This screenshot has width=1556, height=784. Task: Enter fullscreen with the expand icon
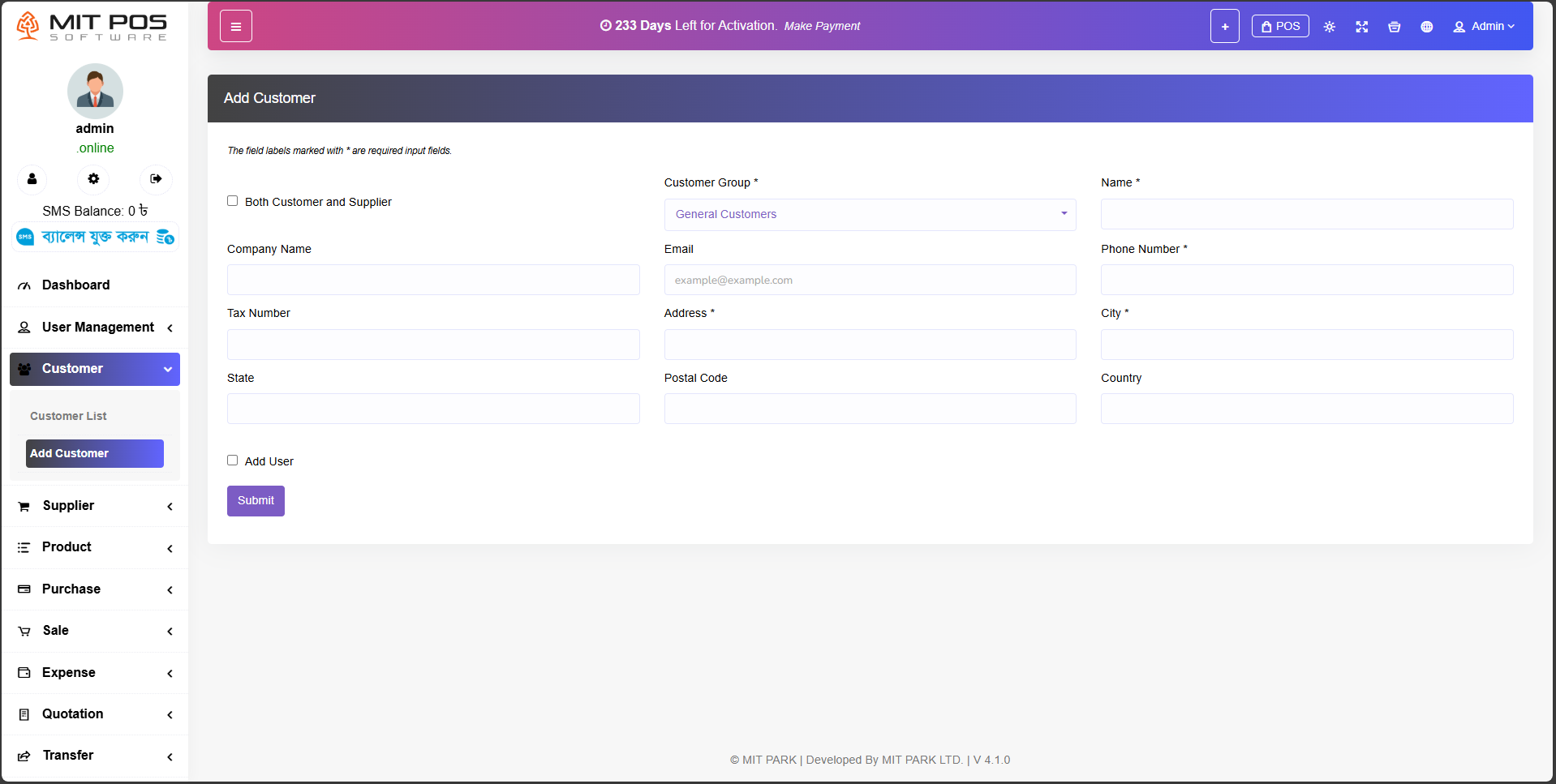click(1361, 27)
